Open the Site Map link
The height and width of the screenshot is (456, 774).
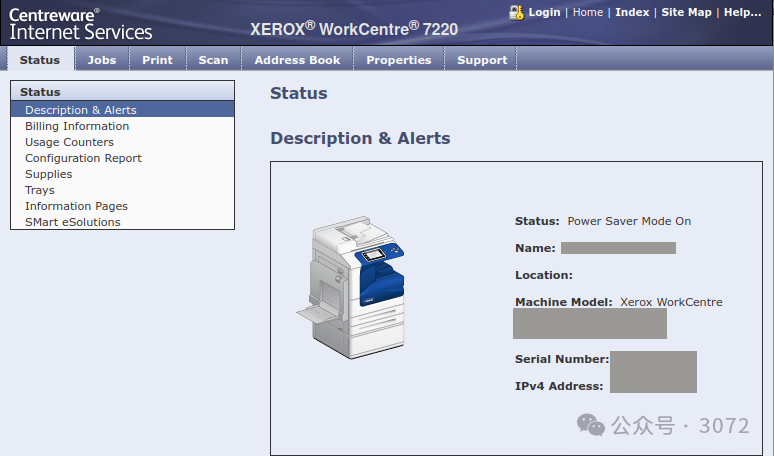(686, 12)
